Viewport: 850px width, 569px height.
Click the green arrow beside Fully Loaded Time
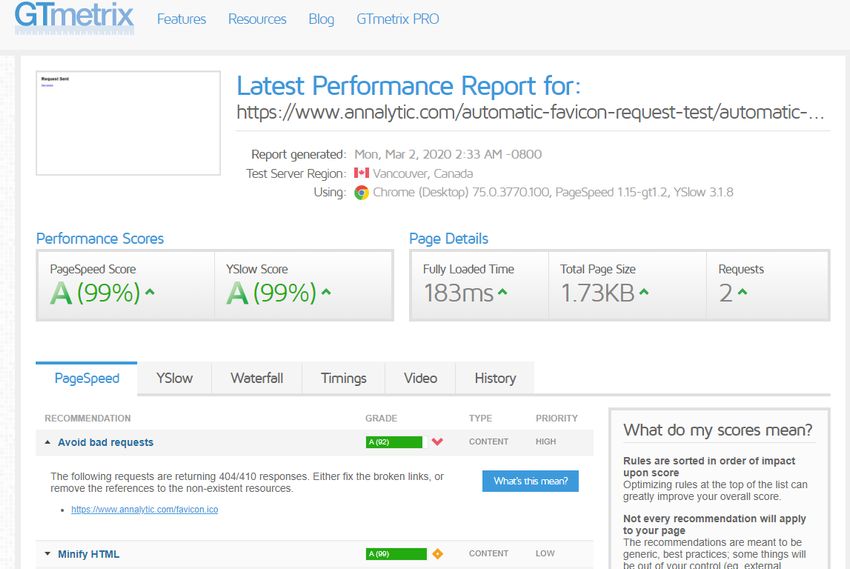[503, 292]
